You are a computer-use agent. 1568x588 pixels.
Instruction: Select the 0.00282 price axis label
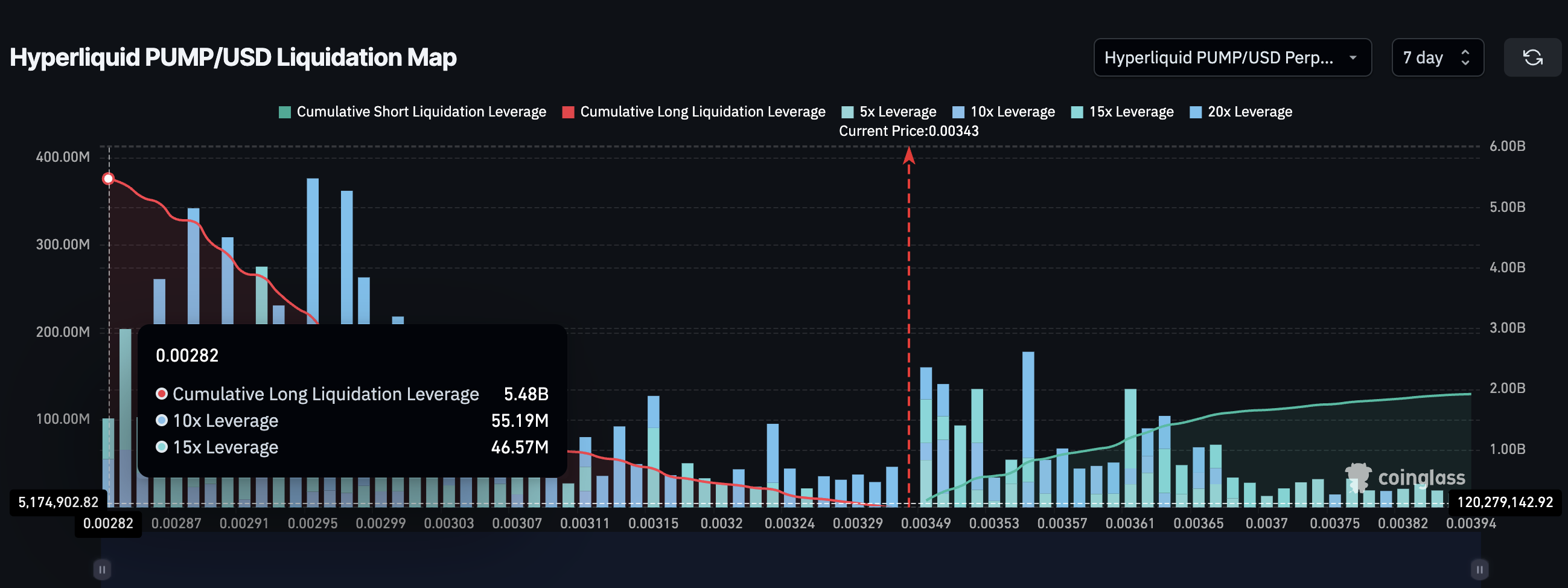(109, 522)
